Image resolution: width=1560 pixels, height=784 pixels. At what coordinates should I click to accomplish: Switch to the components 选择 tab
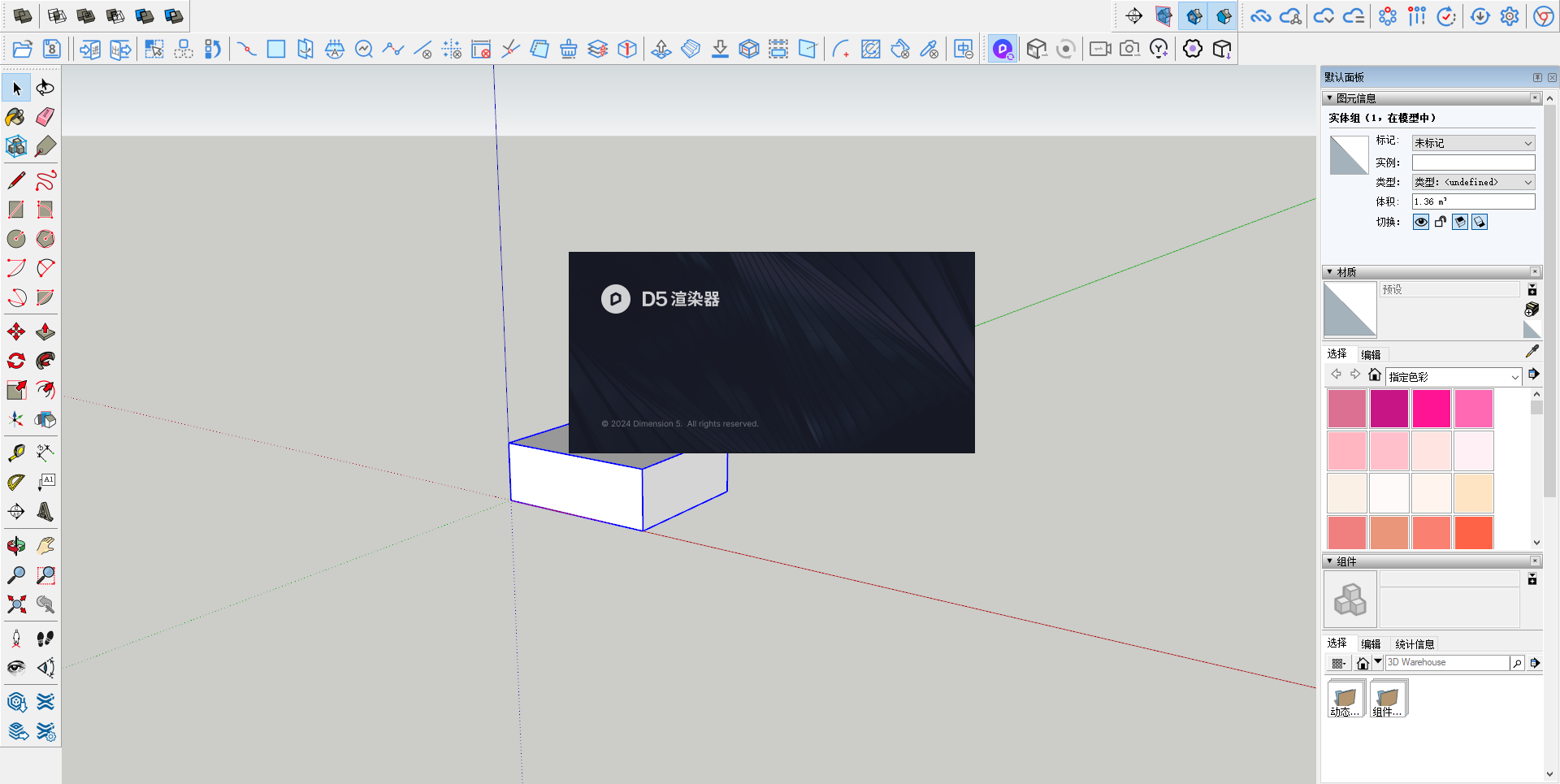tap(1337, 643)
